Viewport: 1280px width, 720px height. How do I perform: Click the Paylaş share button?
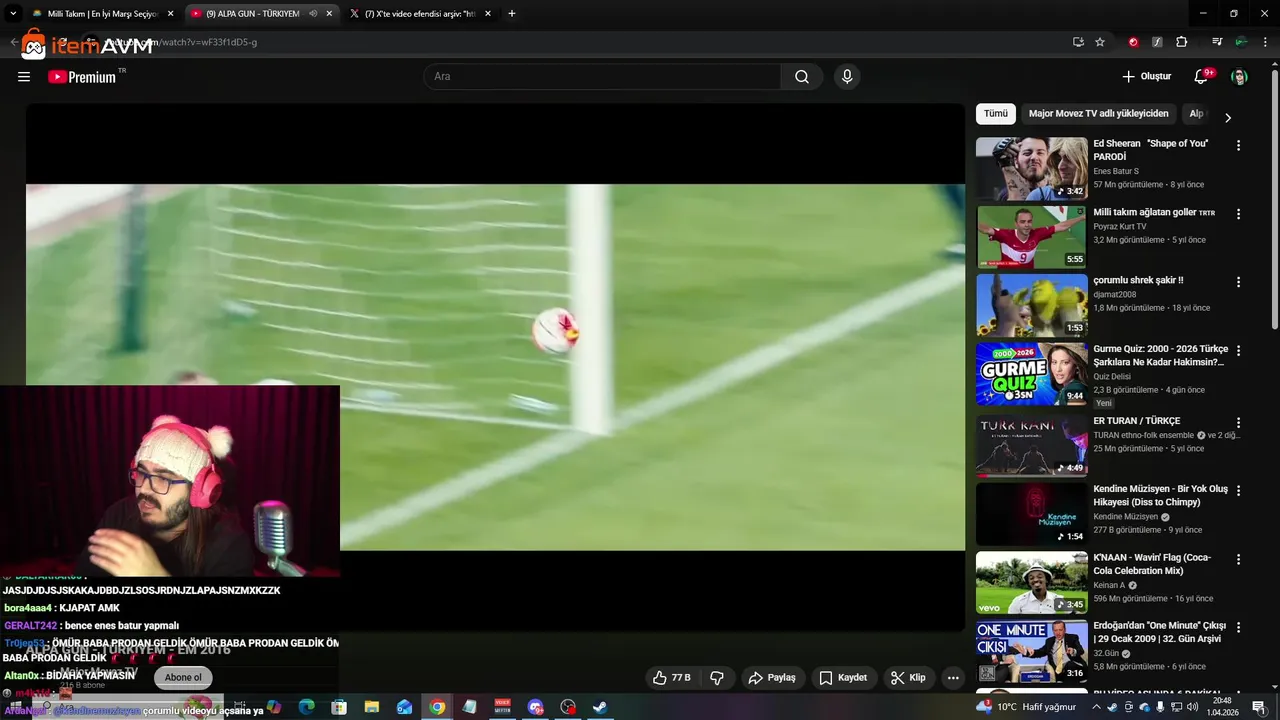(772, 678)
